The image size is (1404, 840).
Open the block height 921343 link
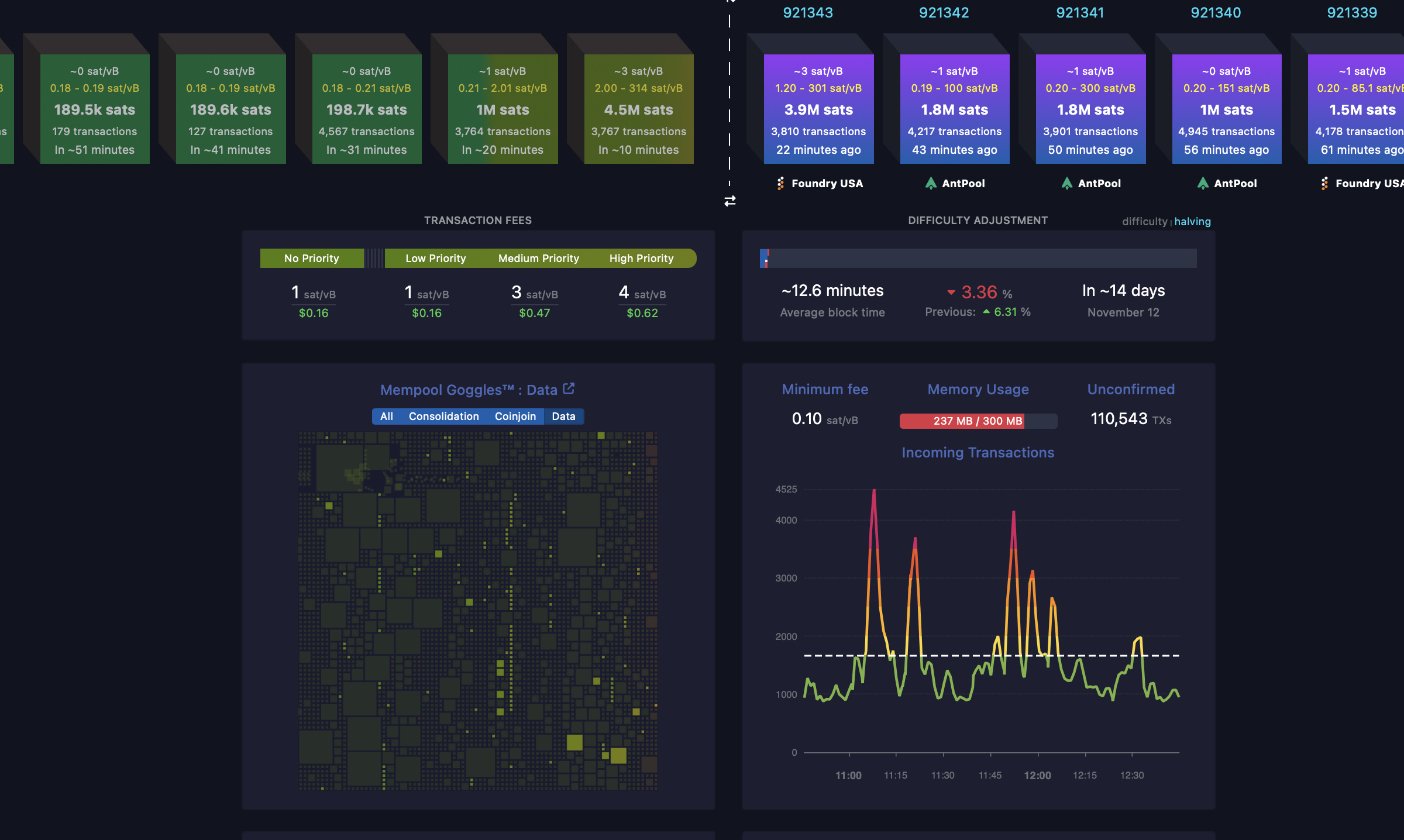pyautogui.click(x=807, y=13)
